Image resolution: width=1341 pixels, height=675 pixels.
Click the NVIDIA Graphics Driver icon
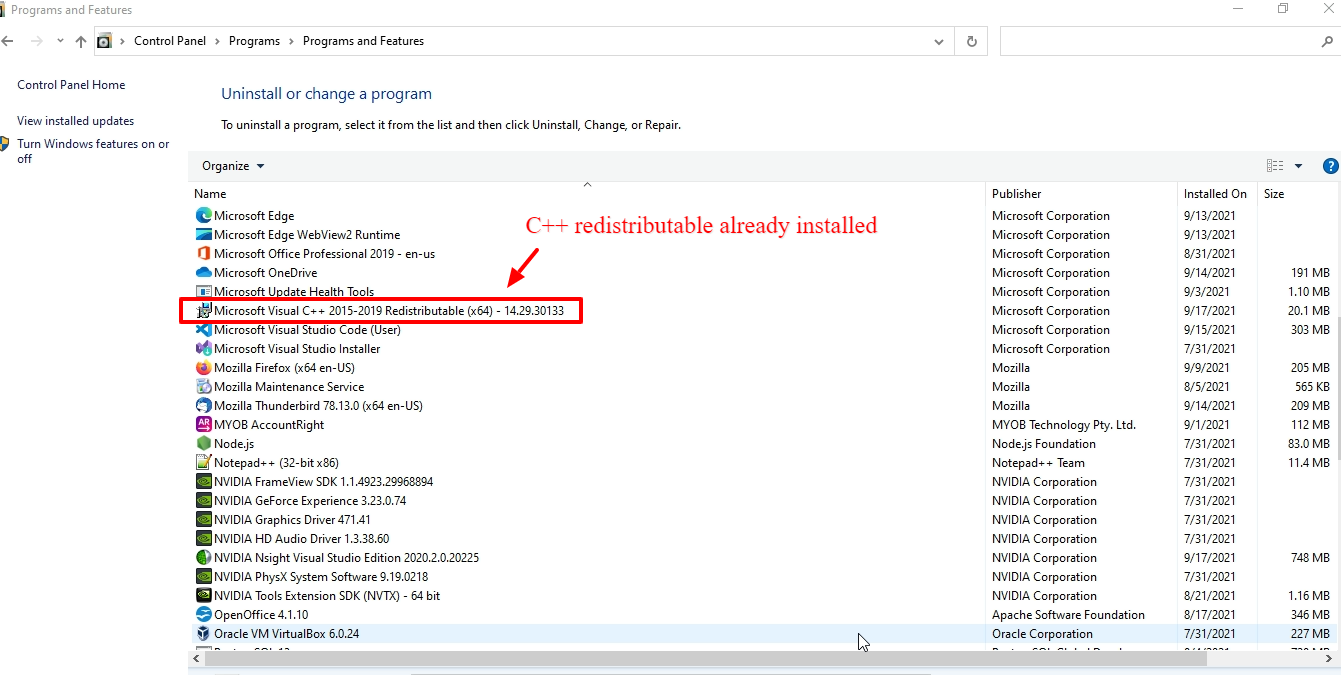point(204,519)
